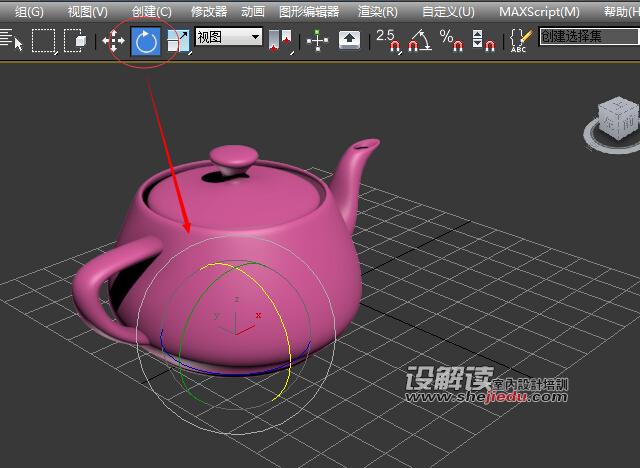Click the Select by Name arrow icon
This screenshot has height=468, width=640.
[12, 41]
